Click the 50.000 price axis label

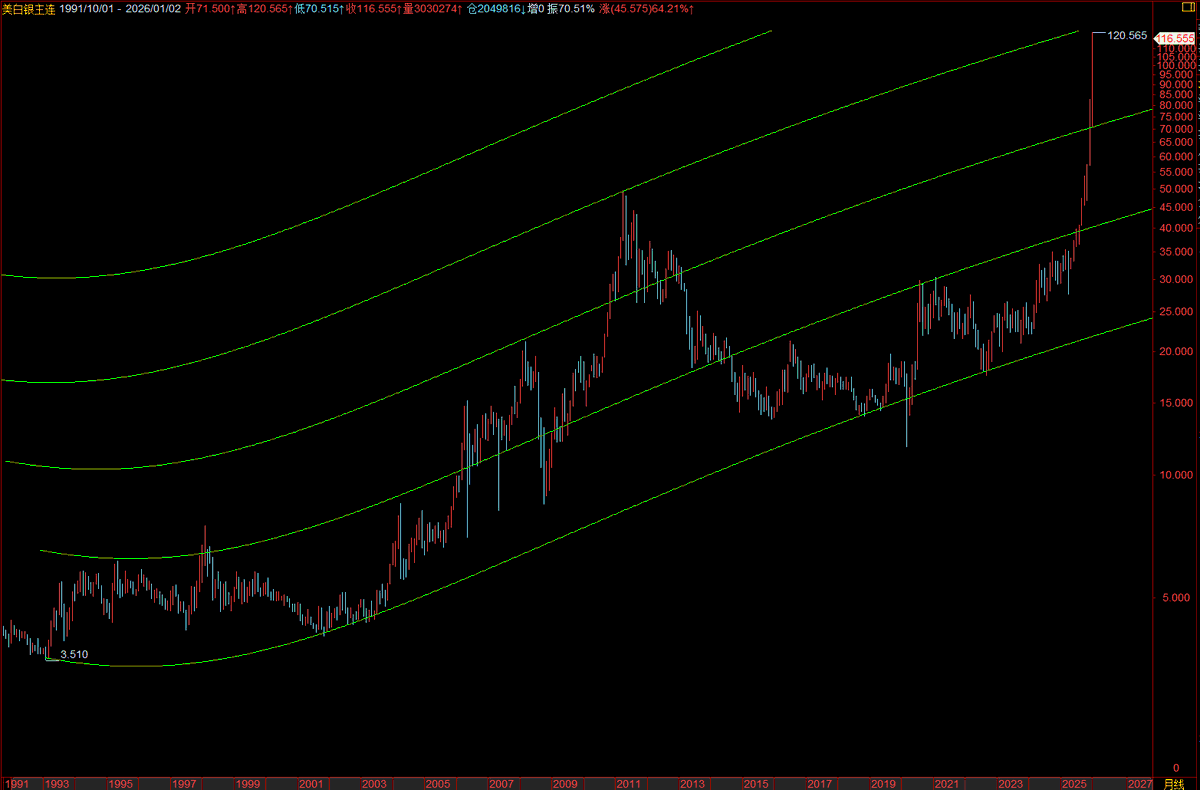click(x=1177, y=188)
